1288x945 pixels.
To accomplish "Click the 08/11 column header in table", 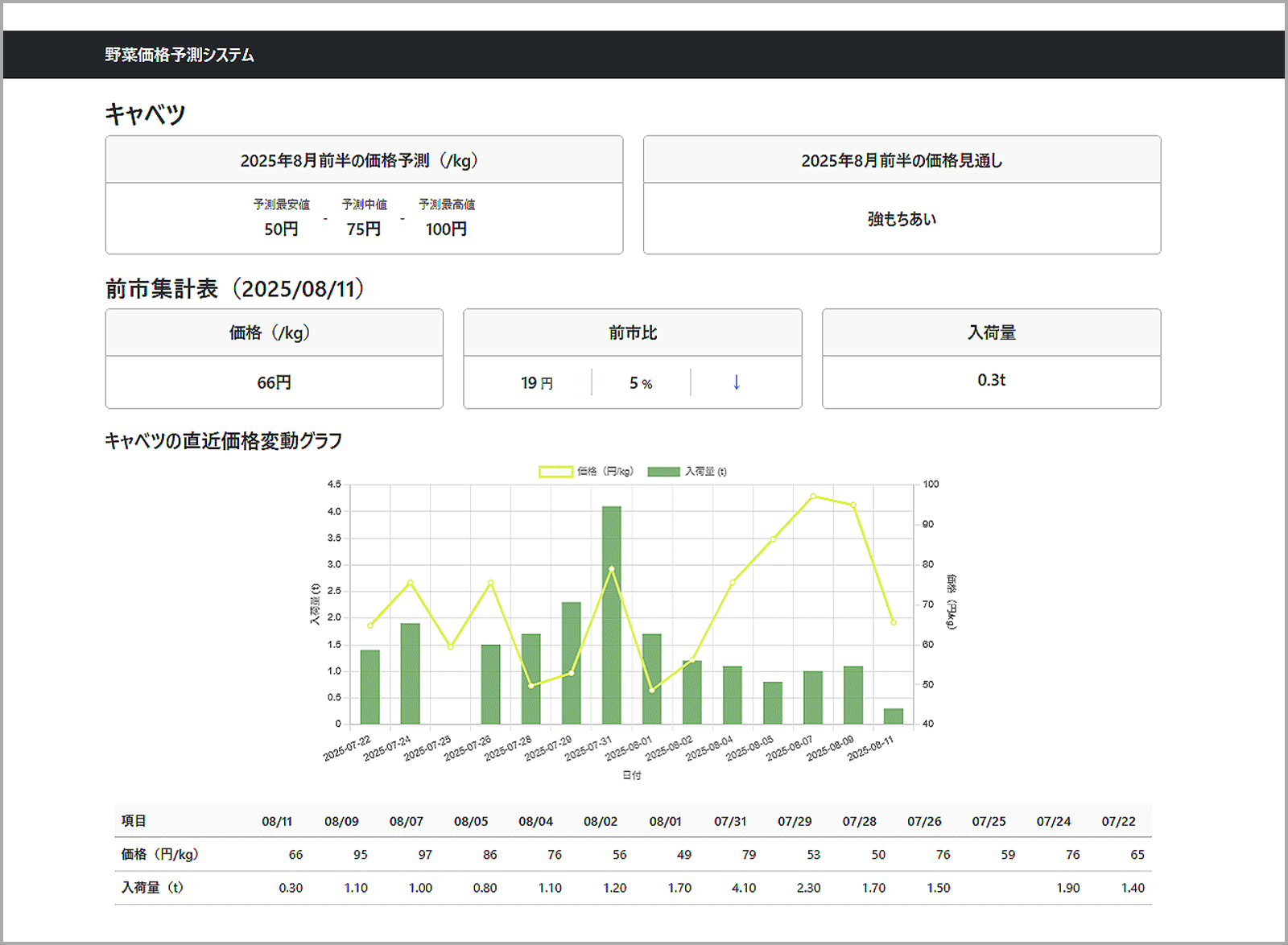I will [x=277, y=821].
